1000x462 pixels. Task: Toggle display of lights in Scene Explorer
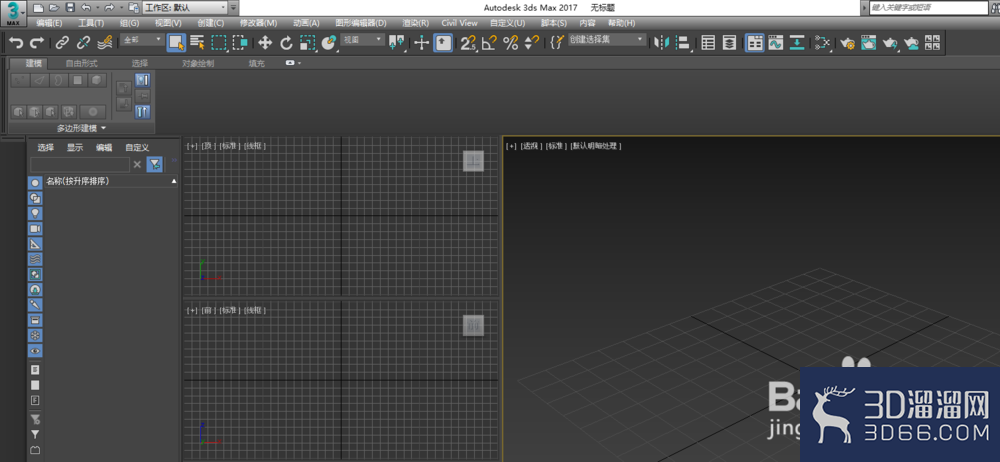coord(35,213)
